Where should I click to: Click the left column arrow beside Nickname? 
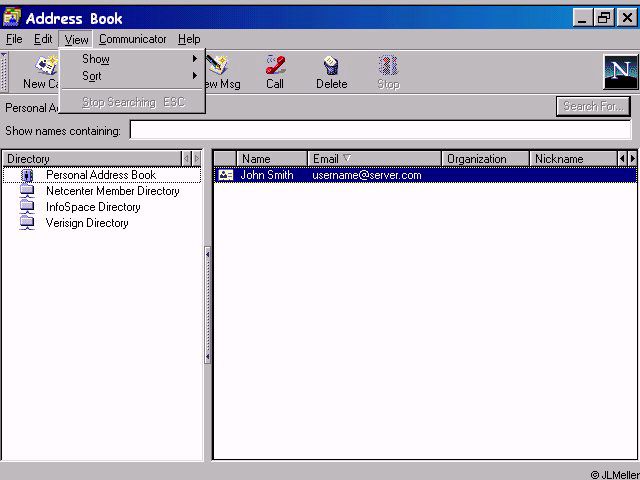coord(622,158)
